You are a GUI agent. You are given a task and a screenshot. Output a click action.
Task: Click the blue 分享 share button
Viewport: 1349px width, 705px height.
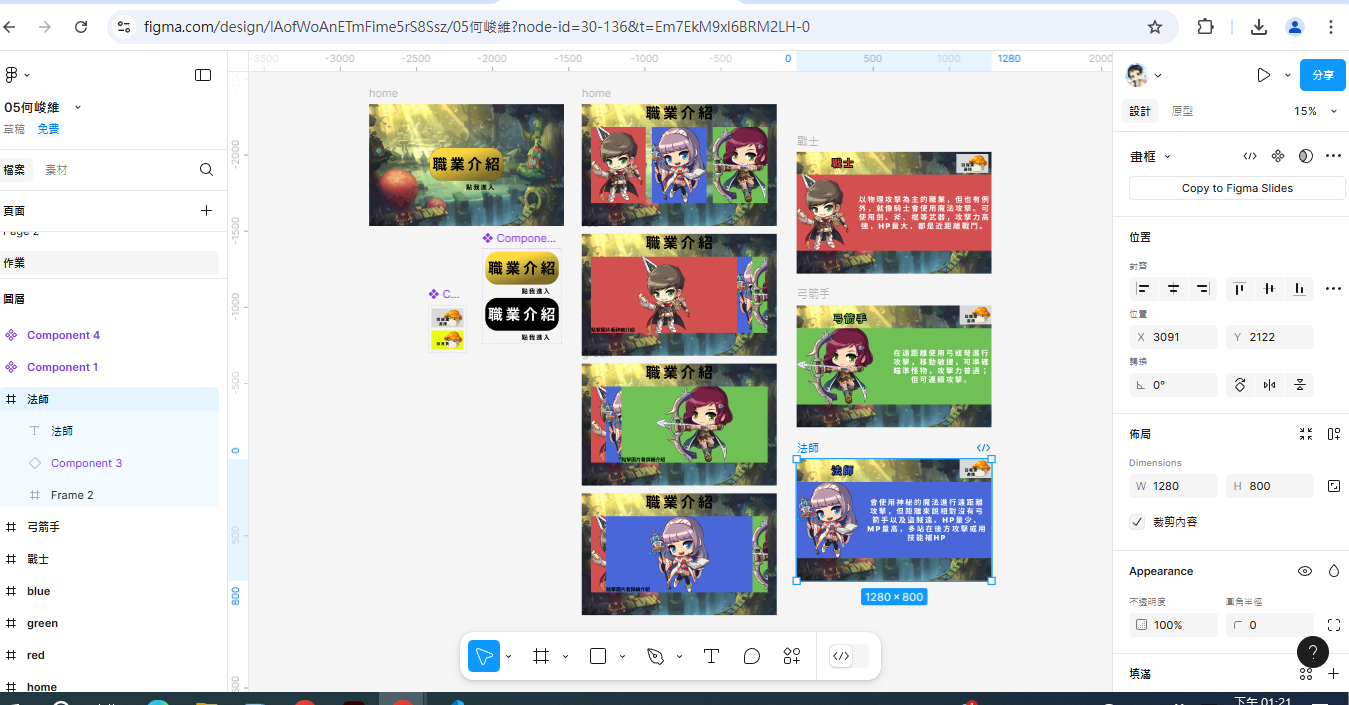[x=1322, y=75]
